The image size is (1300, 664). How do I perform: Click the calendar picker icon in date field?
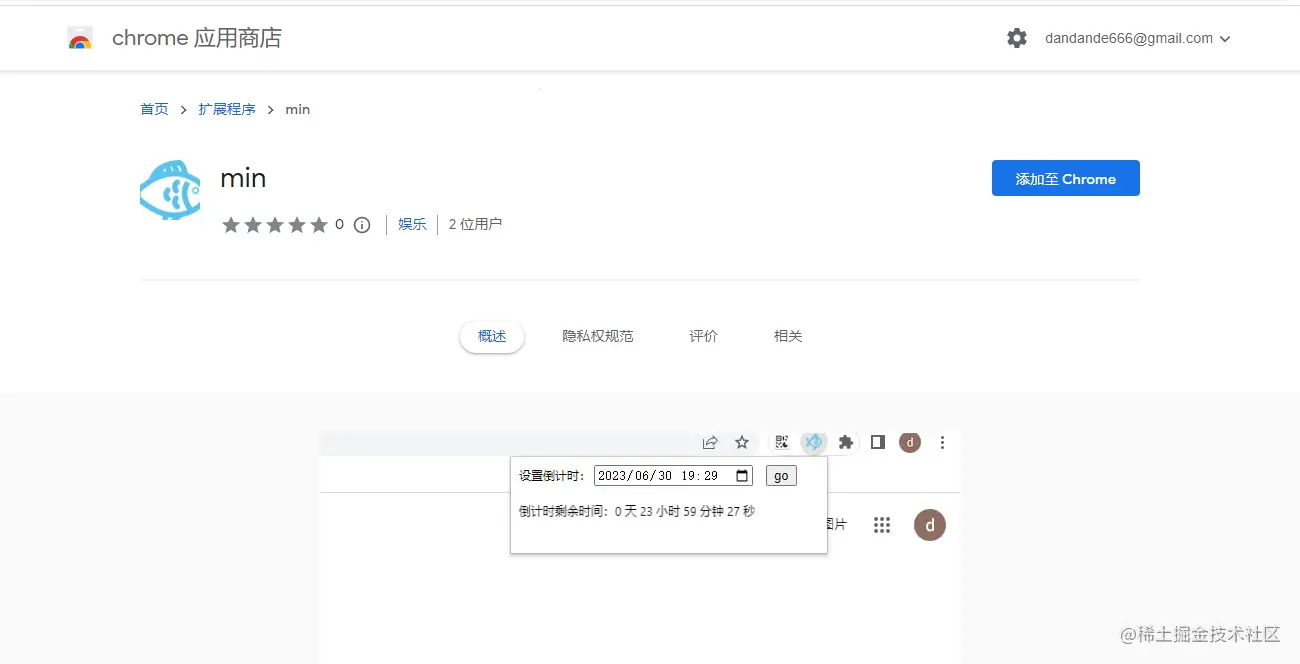point(742,476)
